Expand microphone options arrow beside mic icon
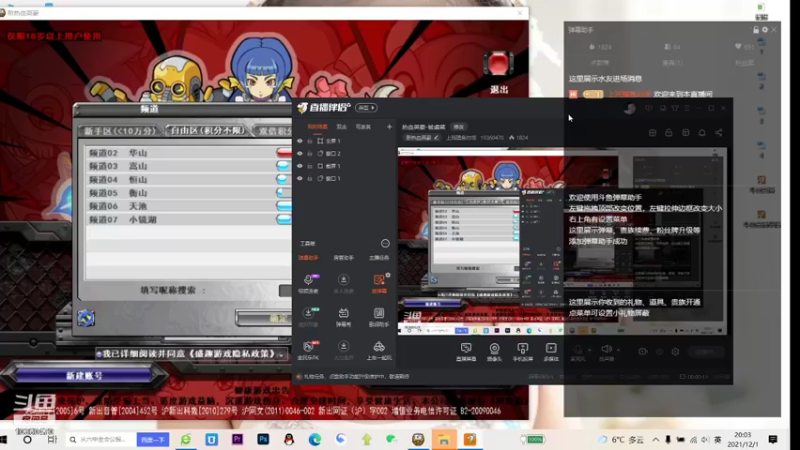 click(589, 351)
